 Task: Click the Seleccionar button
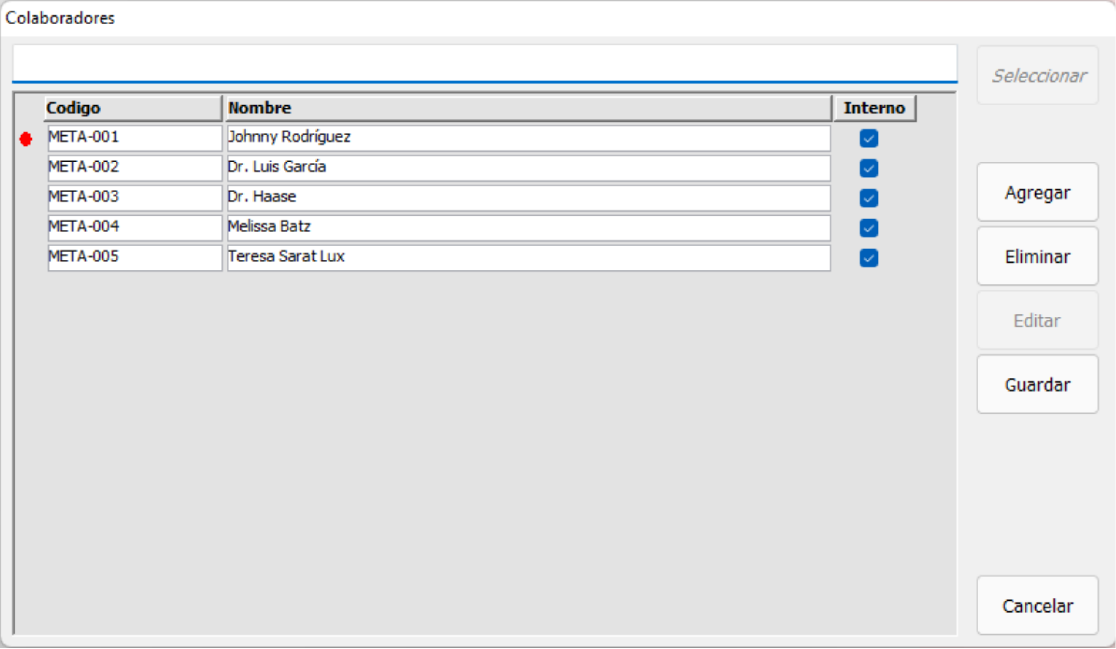(x=1038, y=76)
